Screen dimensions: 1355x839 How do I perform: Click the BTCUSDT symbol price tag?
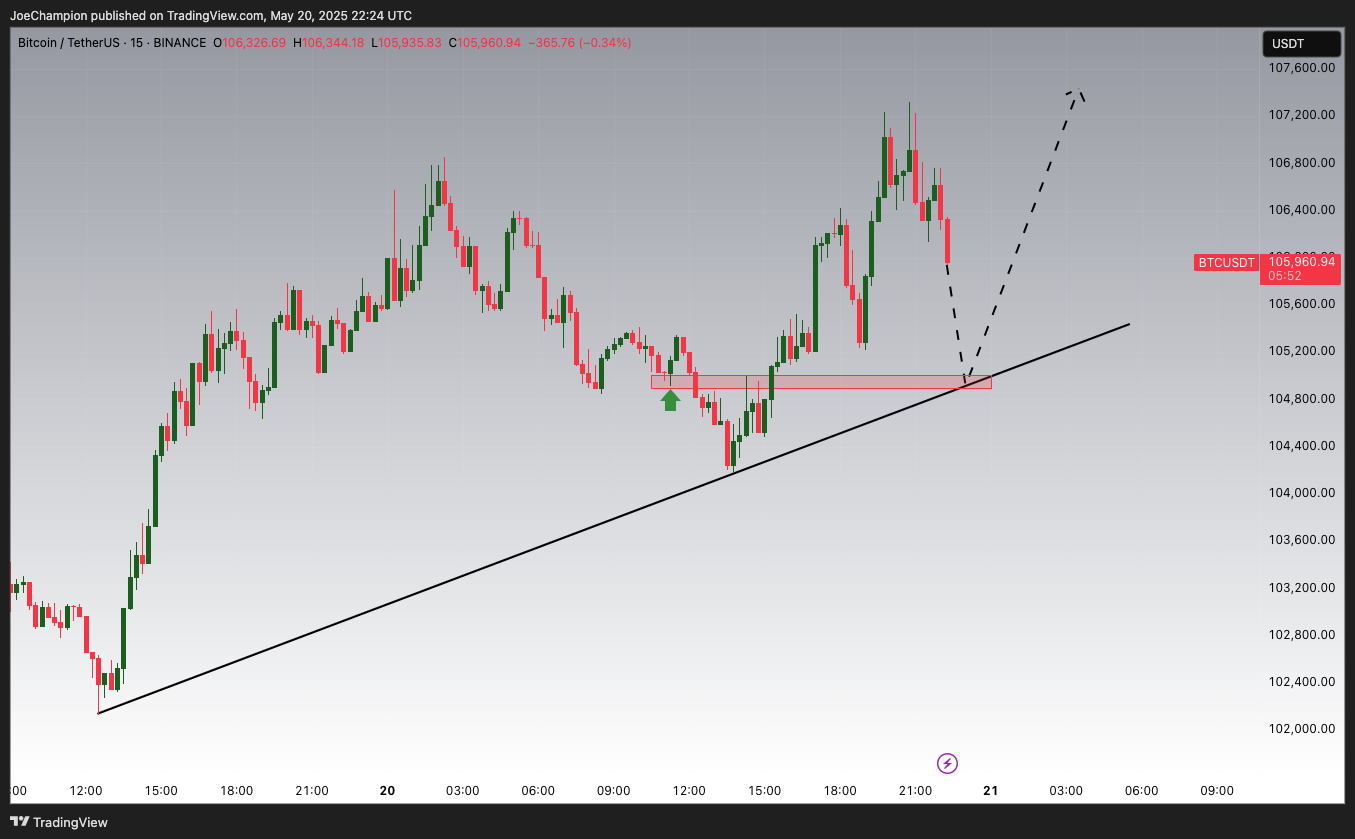pos(1226,263)
